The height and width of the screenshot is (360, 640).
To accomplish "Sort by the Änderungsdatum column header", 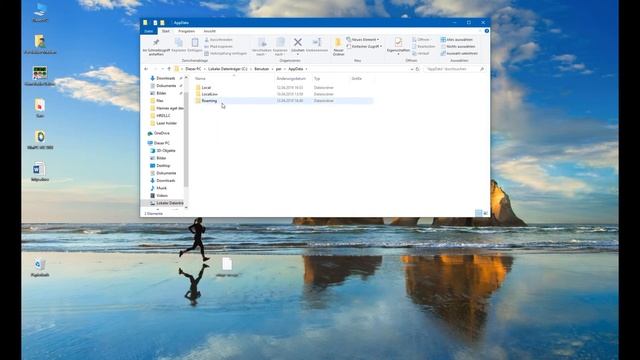I will 292,78.
